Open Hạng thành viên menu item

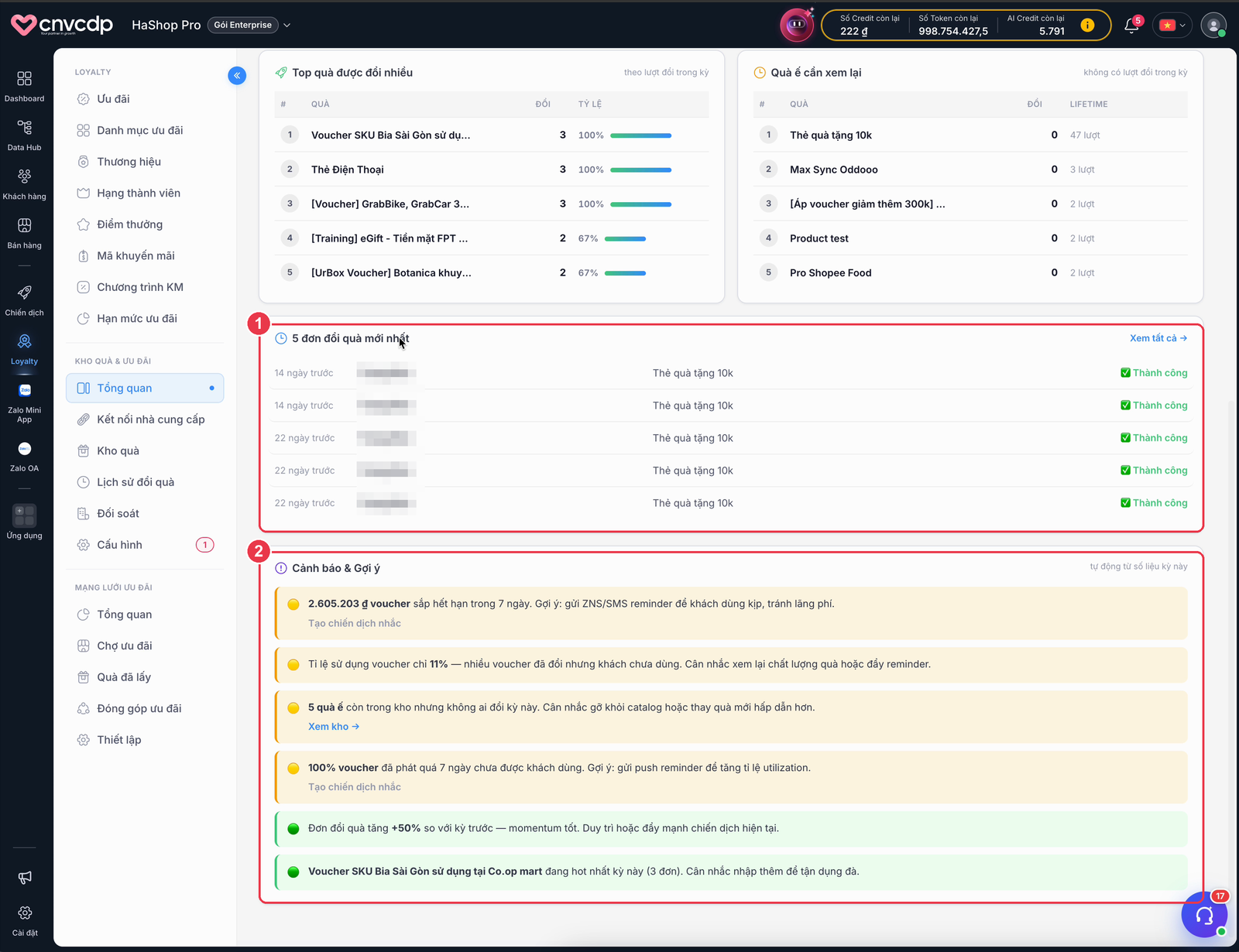pos(145,193)
